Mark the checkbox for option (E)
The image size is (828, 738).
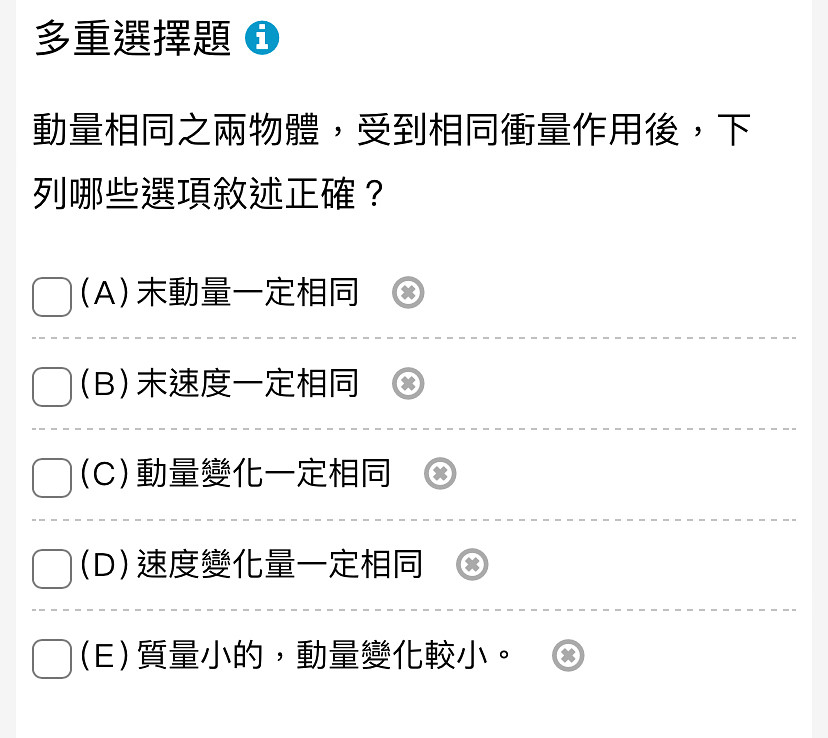click(52, 659)
